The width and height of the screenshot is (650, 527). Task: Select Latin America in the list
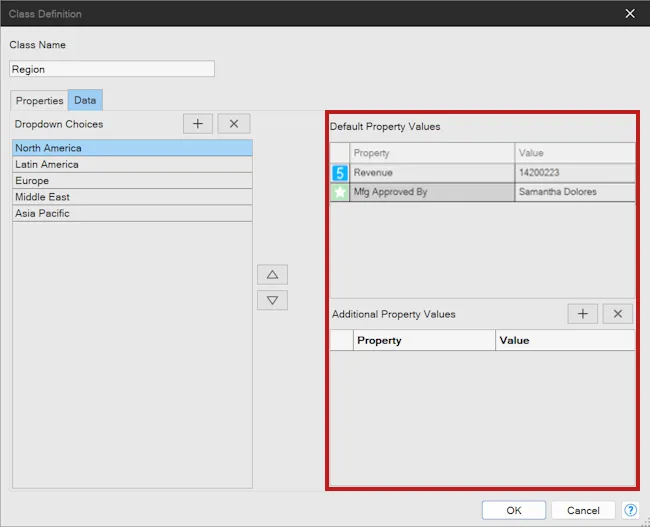(x=132, y=164)
